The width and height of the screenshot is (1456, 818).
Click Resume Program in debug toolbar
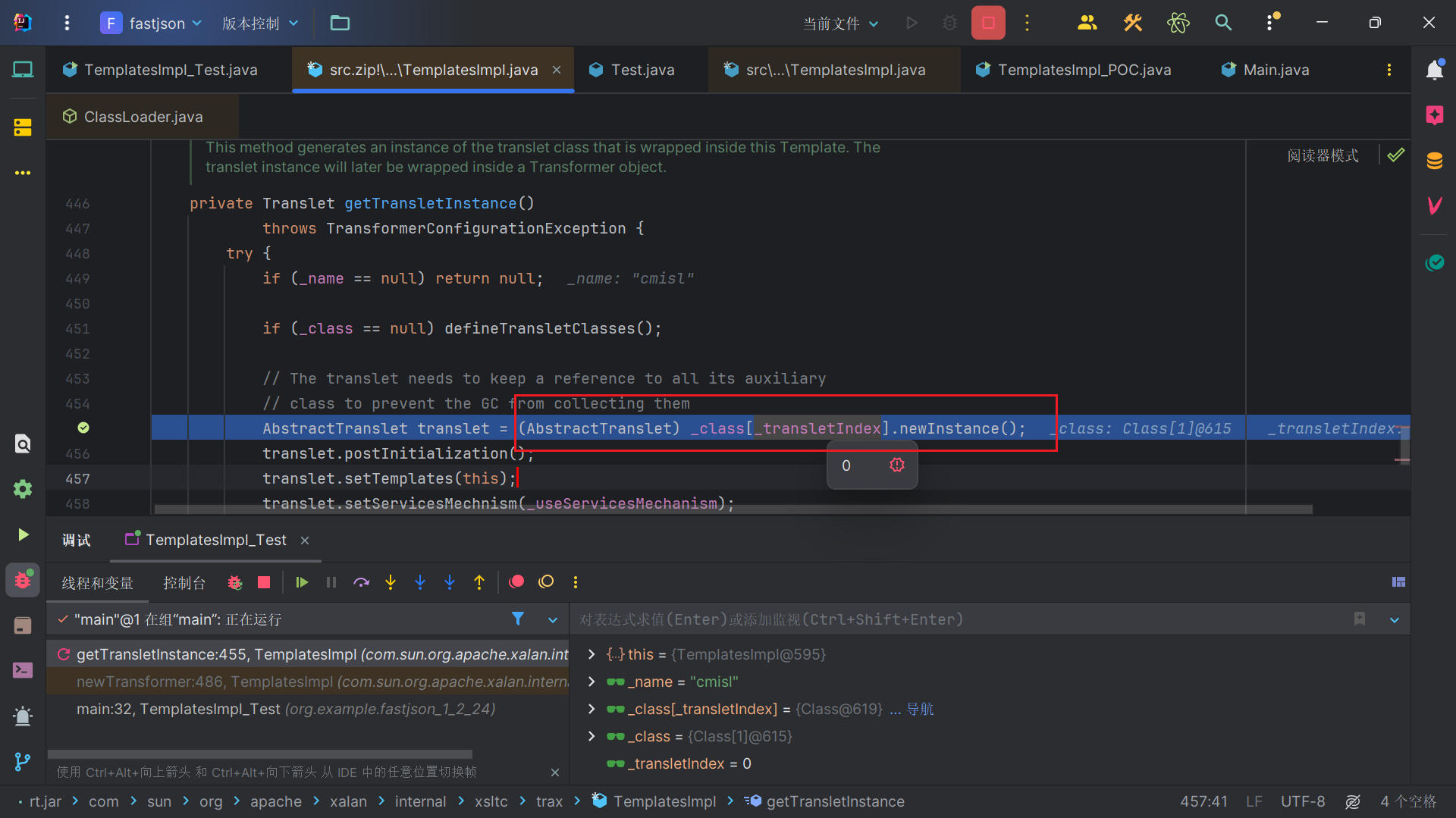click(302, 582)
